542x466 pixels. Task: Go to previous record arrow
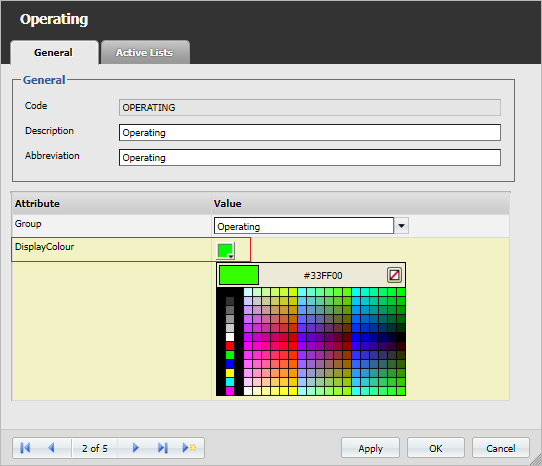tap(52, 448)
